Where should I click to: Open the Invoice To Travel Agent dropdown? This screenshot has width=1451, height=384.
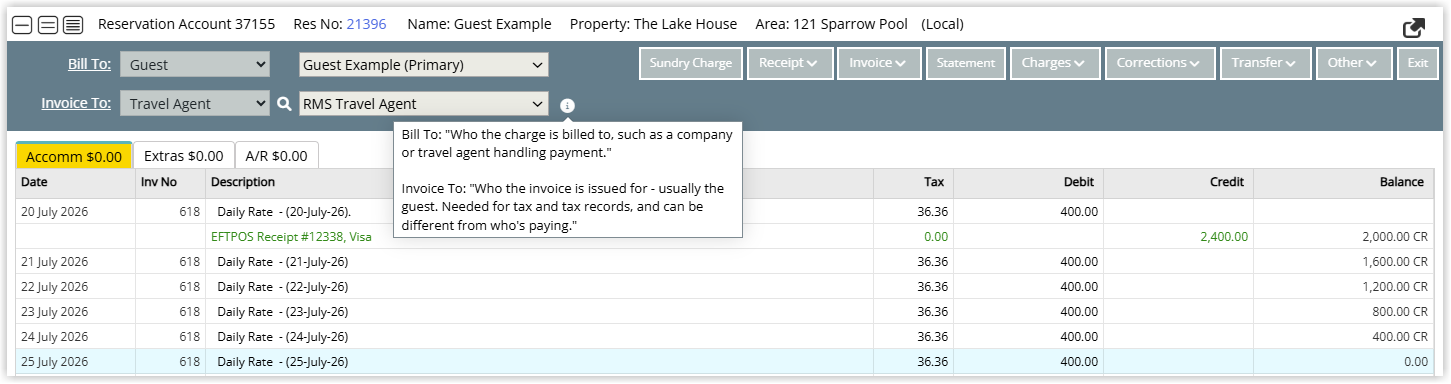click(195, 103)
